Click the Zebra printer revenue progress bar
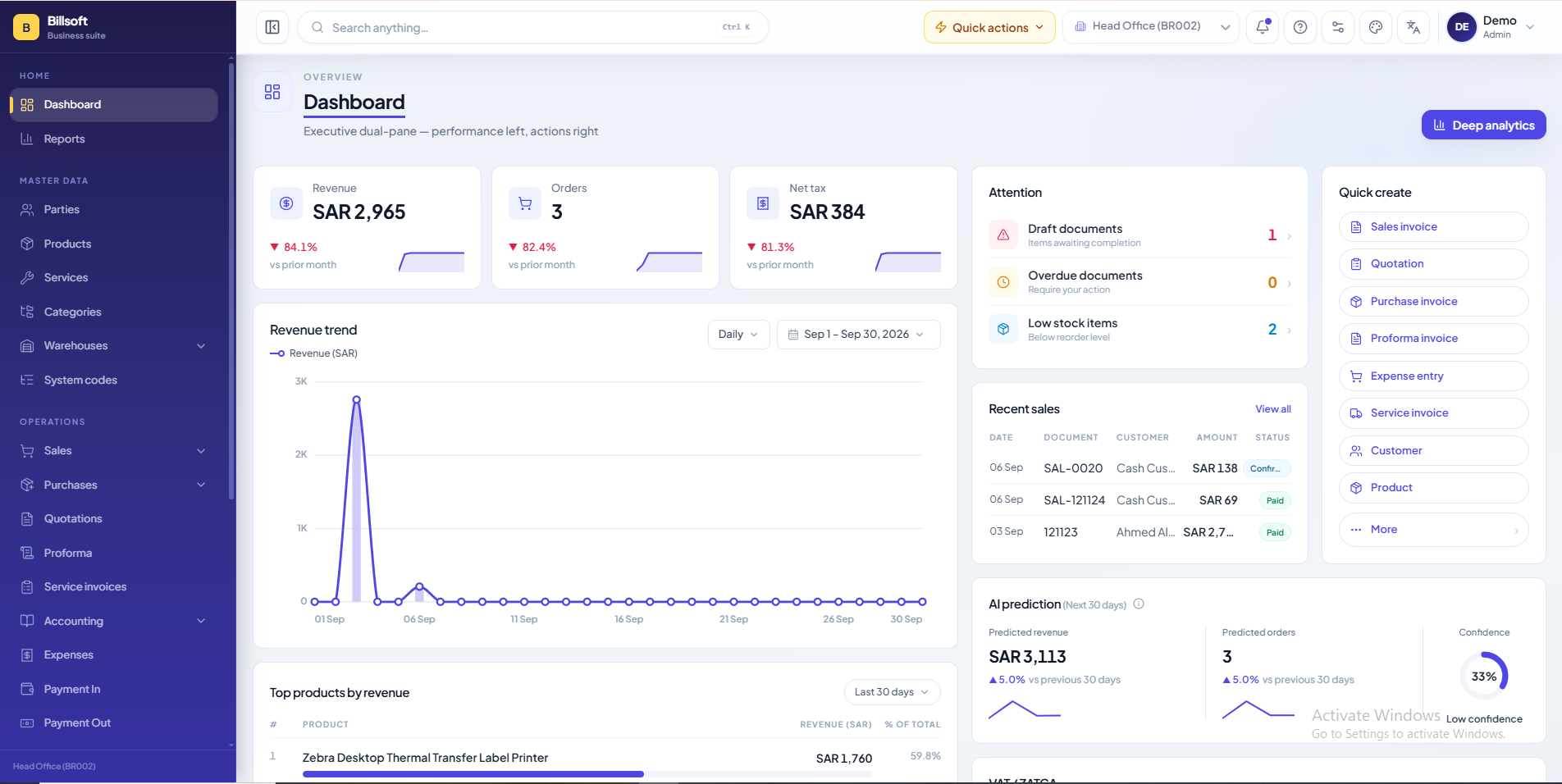Viewport: 1562px width, 784px height. (x=587, y=774)
